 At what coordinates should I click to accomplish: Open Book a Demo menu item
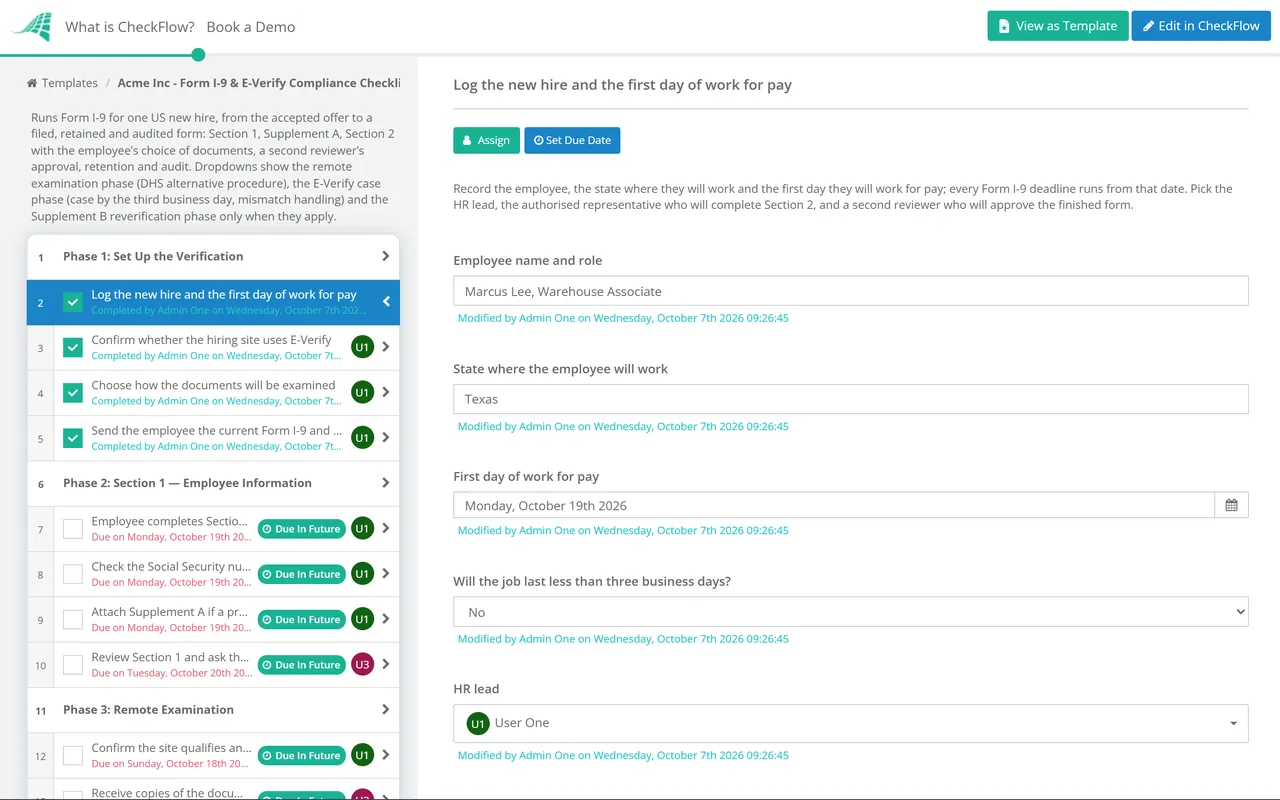pyautogui.click(x=251, y=27)
